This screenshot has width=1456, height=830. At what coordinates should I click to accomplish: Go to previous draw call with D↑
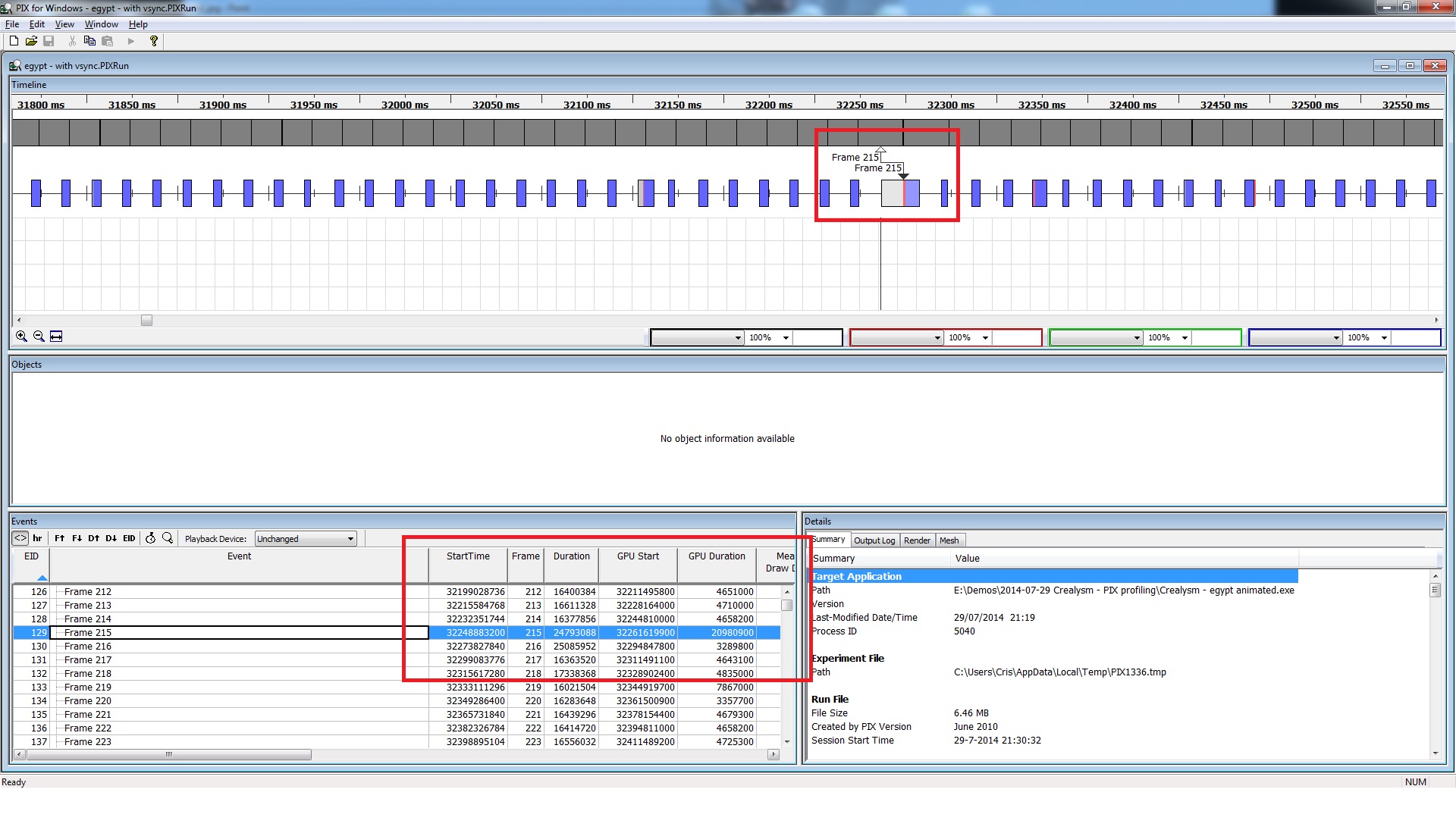[93, 538]
